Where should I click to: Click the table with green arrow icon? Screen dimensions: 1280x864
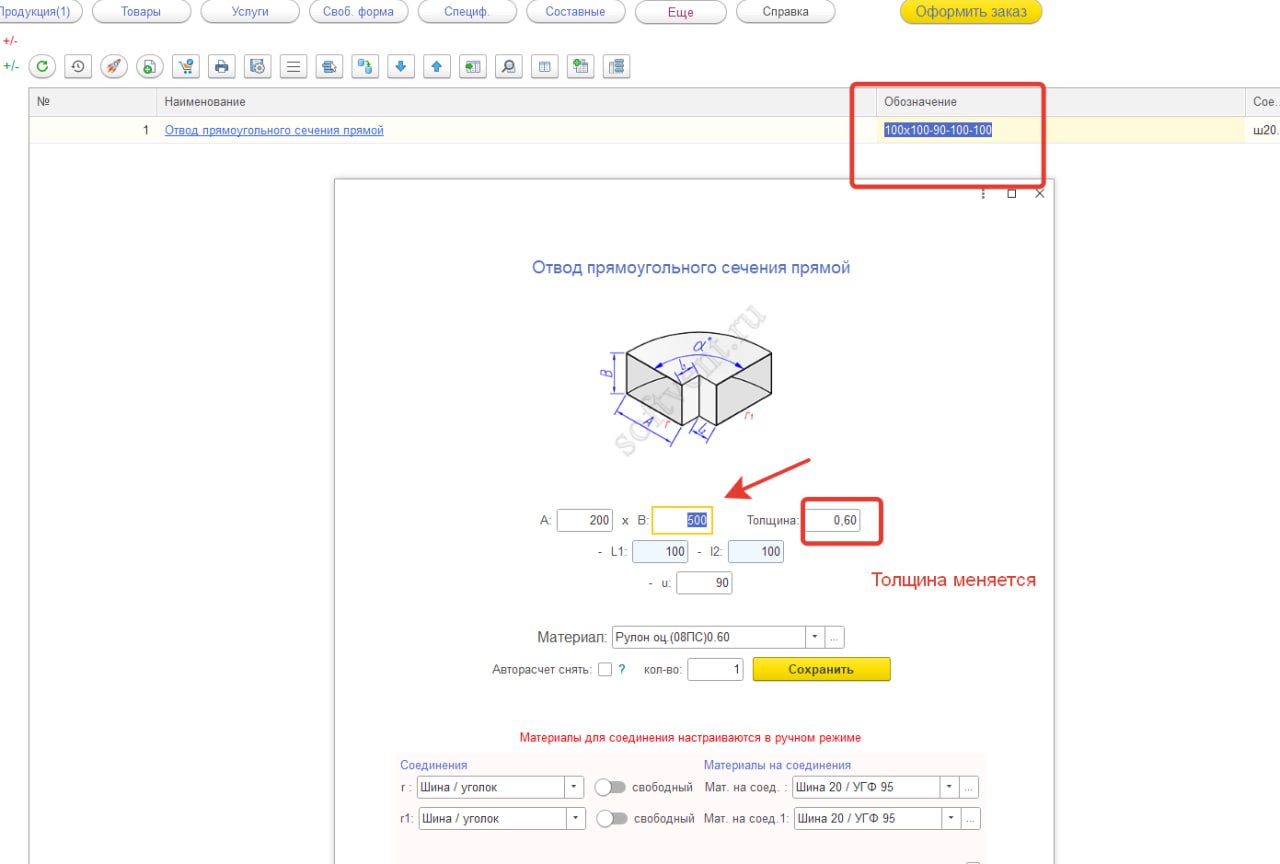(473, 67)
